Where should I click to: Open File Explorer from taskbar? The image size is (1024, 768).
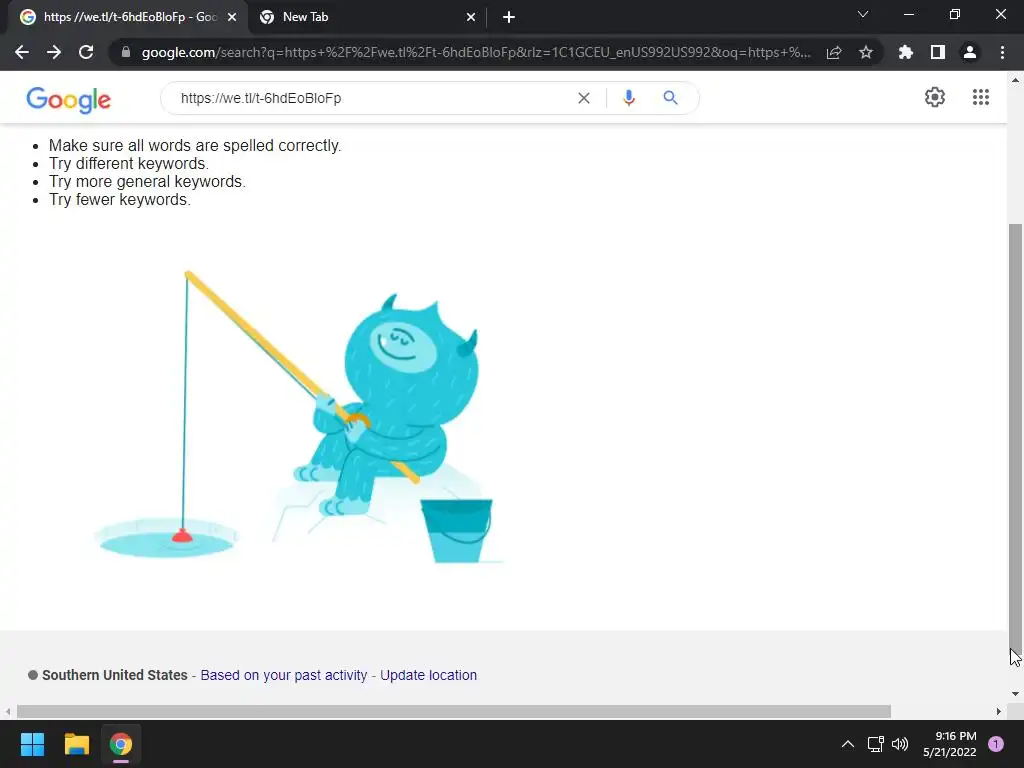point(76,744)
